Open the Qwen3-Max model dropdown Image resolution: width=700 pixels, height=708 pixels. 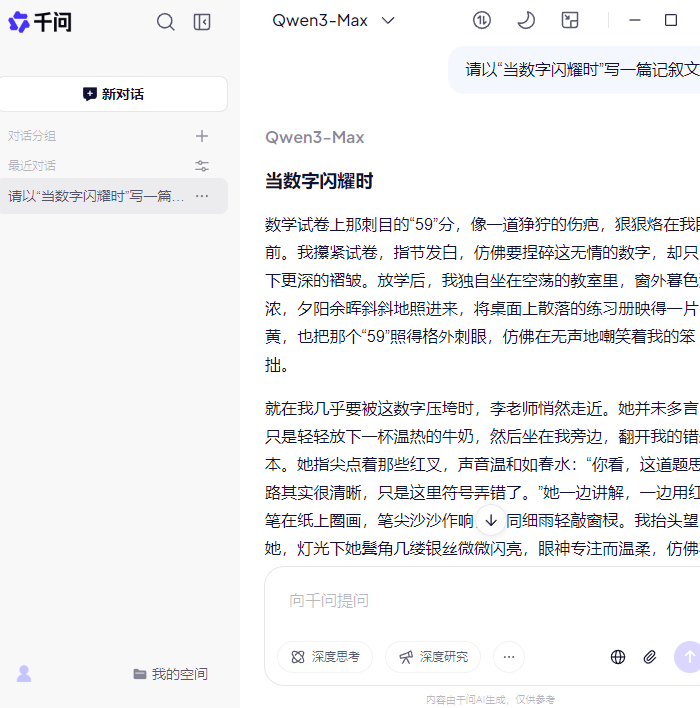[333, 20]
